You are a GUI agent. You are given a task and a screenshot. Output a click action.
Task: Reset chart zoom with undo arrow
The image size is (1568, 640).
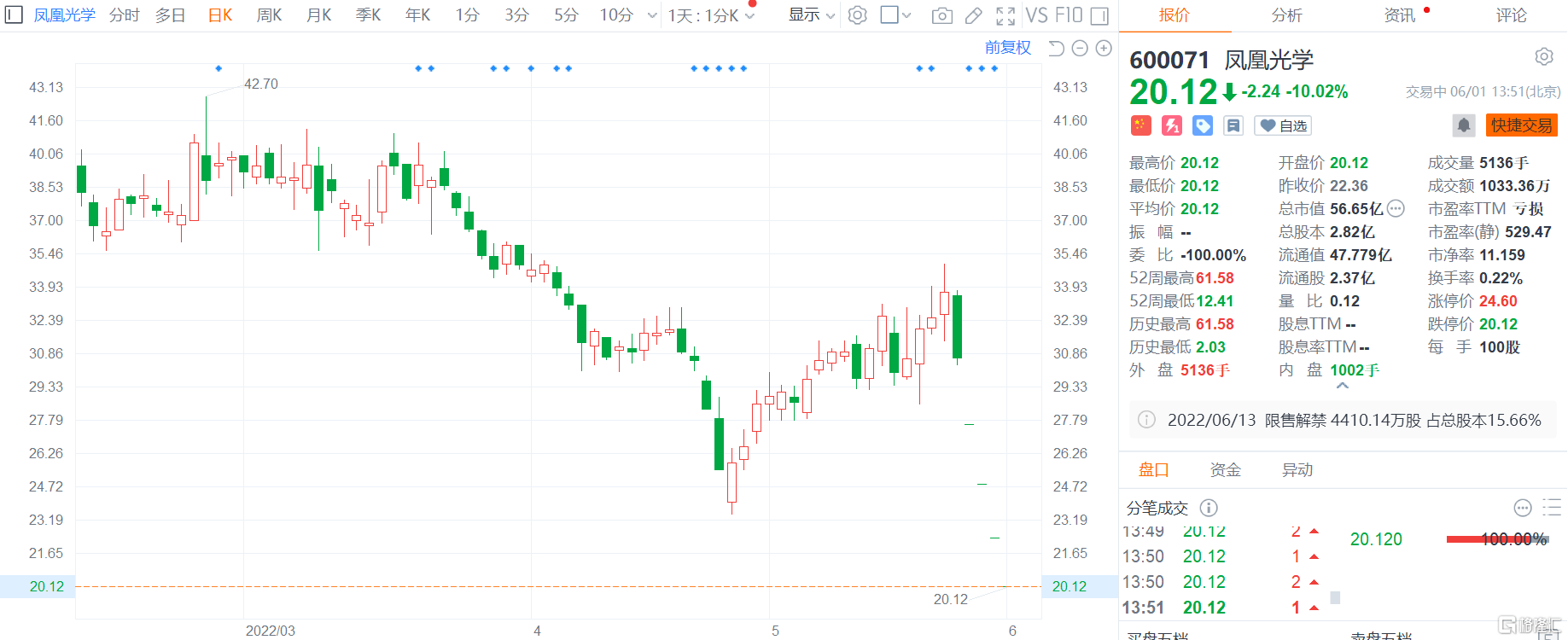point(1056,49)
